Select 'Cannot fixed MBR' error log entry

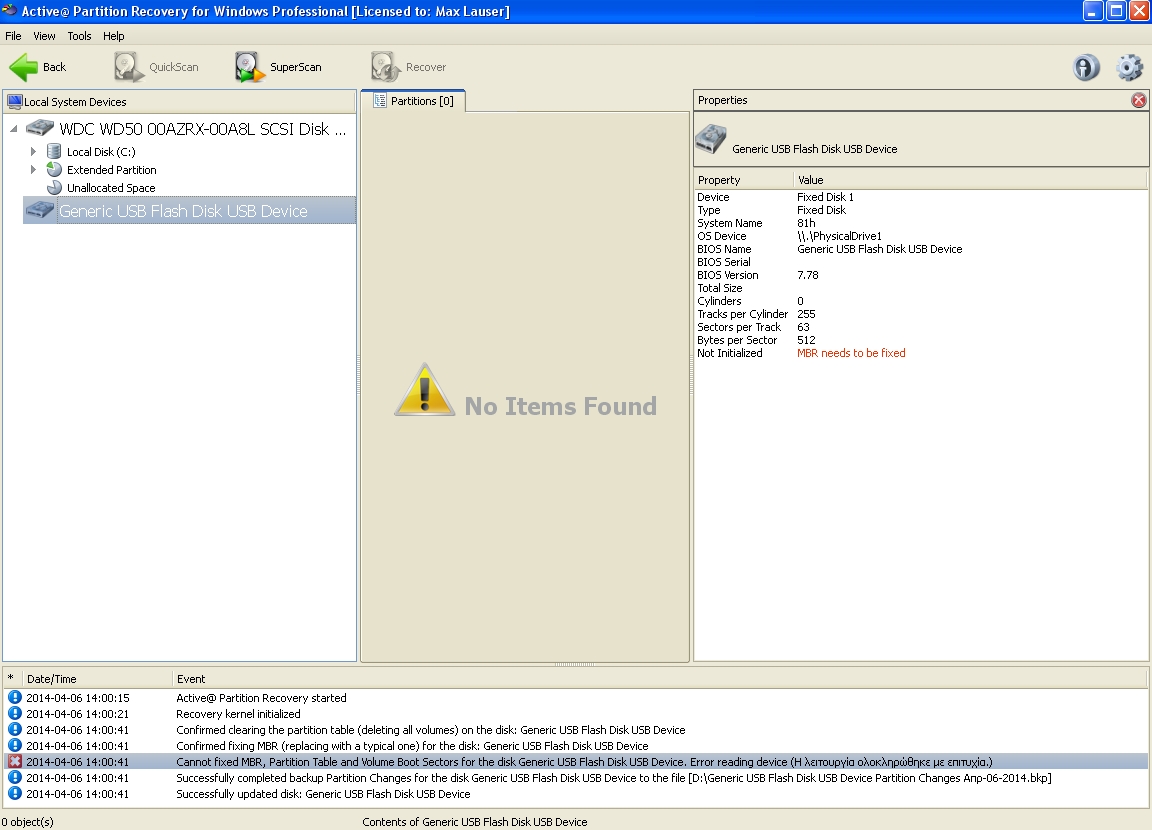coord(576,762)
